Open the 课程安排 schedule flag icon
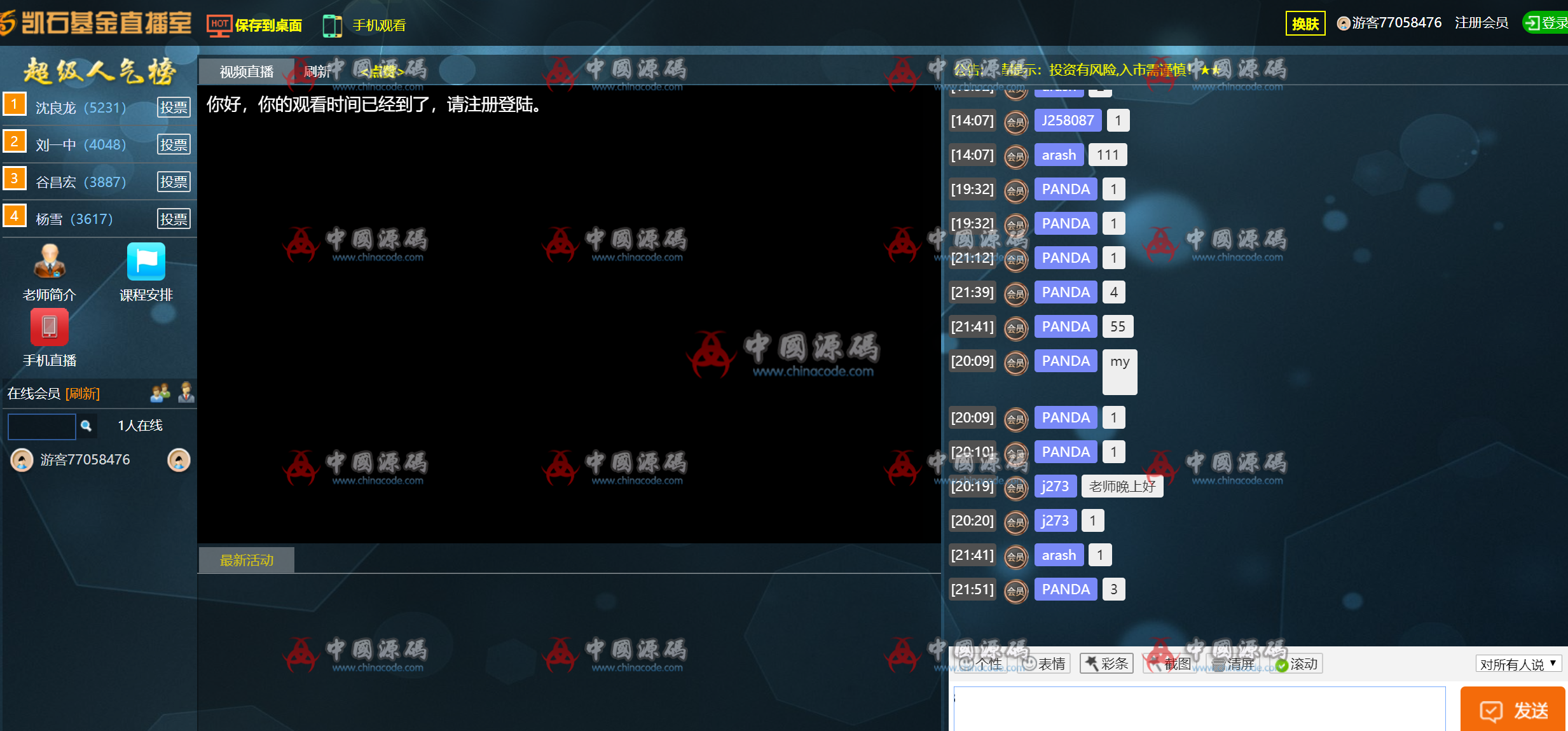Image resolution: width=1568 pixels, height=731 pixels. [x=146, y=261]
